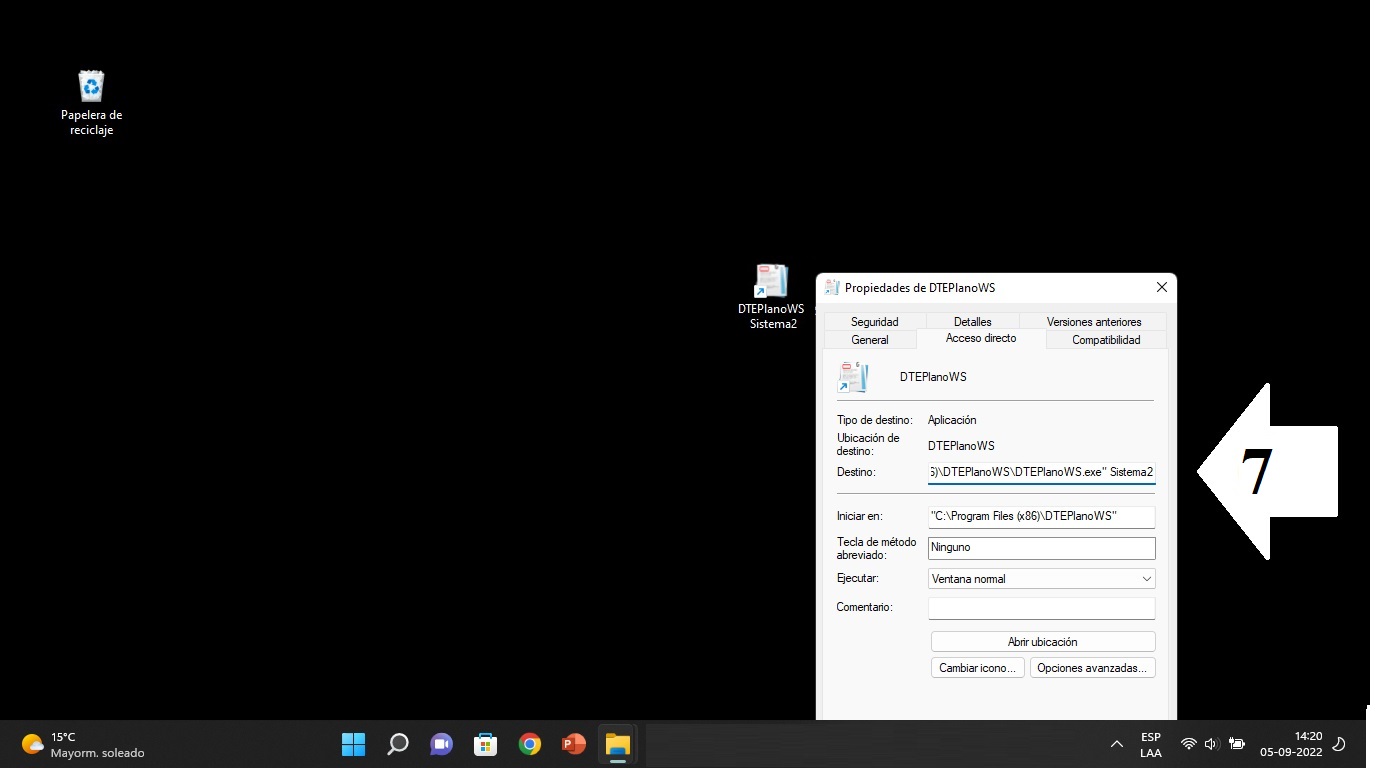The height and width of the screenshot is (774, 1378).
Task: Click the Comentario input field
Action: [1041, 608]
